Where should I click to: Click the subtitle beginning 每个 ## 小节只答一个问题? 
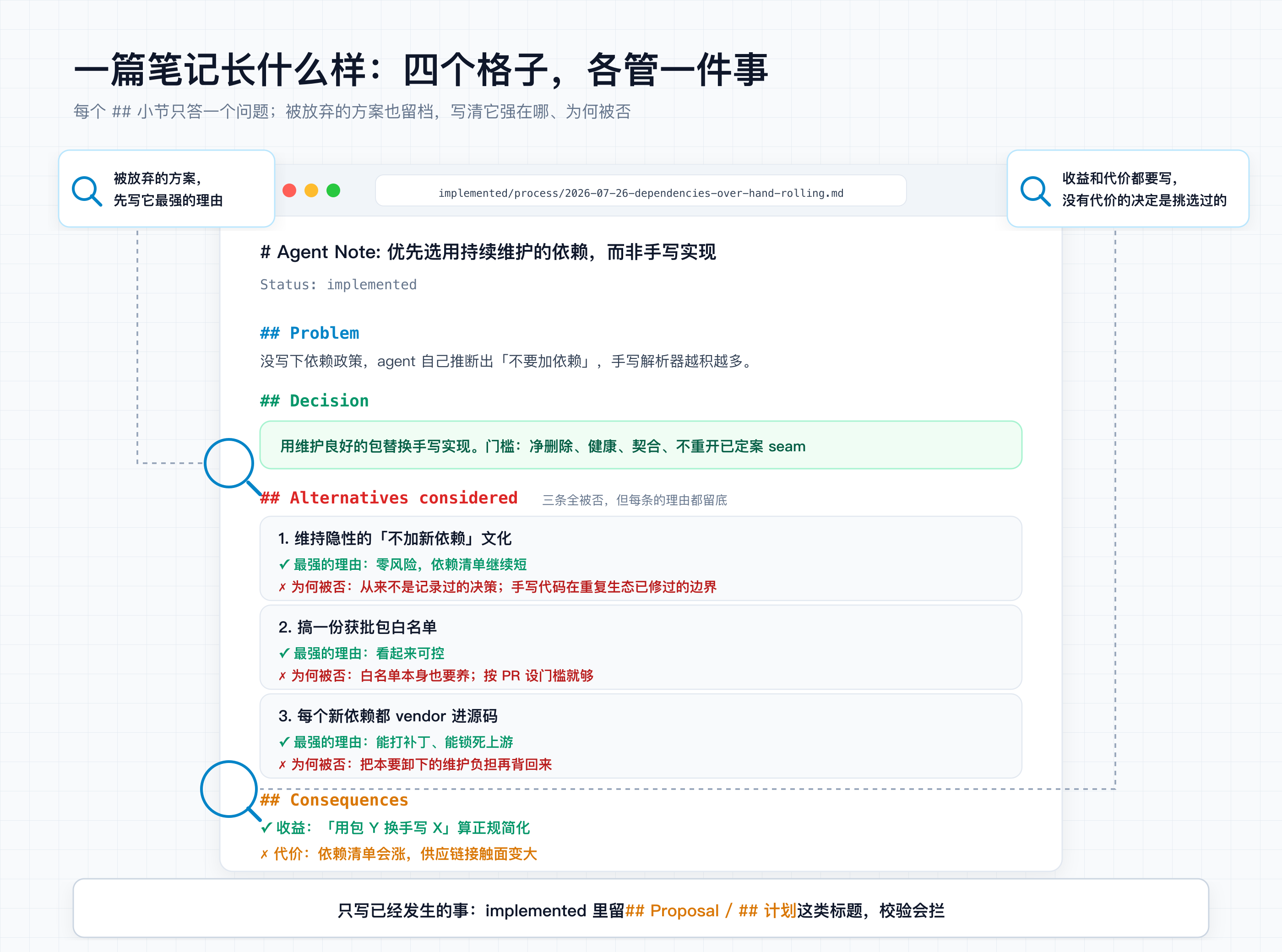(x=352, y=111)
